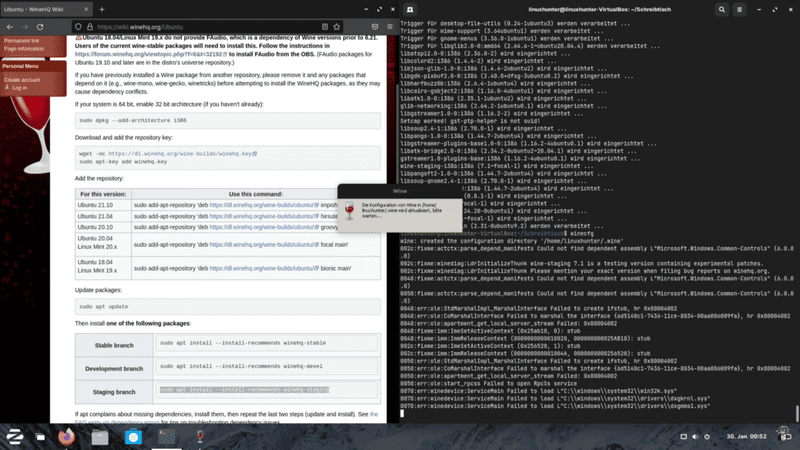Follow the Permanent link sidebar entry
800x450 pixels.
tap(21, 41)
